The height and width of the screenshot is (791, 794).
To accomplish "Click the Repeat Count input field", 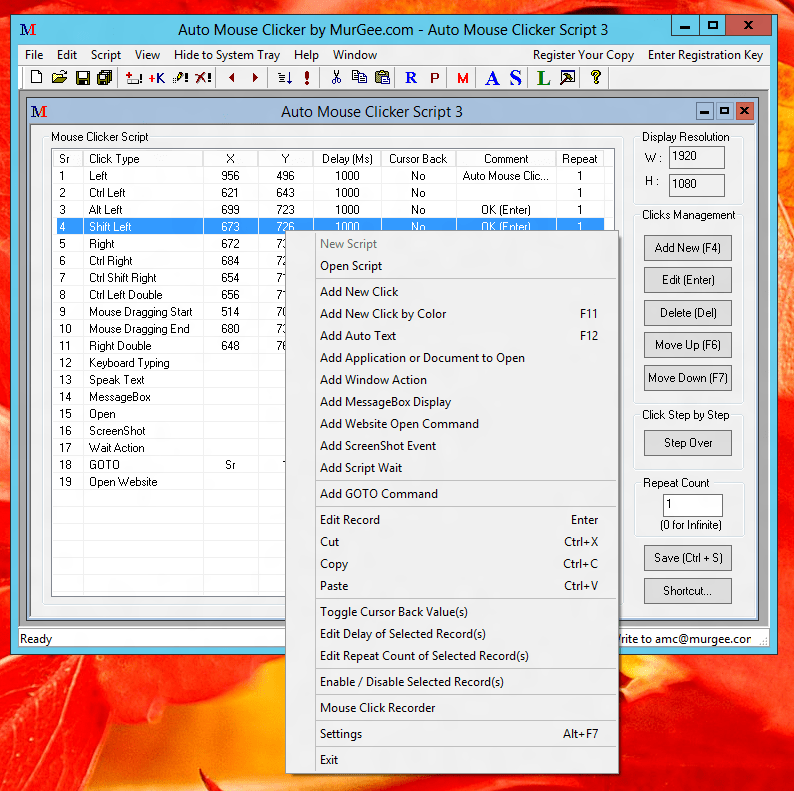I will point(693,505).
